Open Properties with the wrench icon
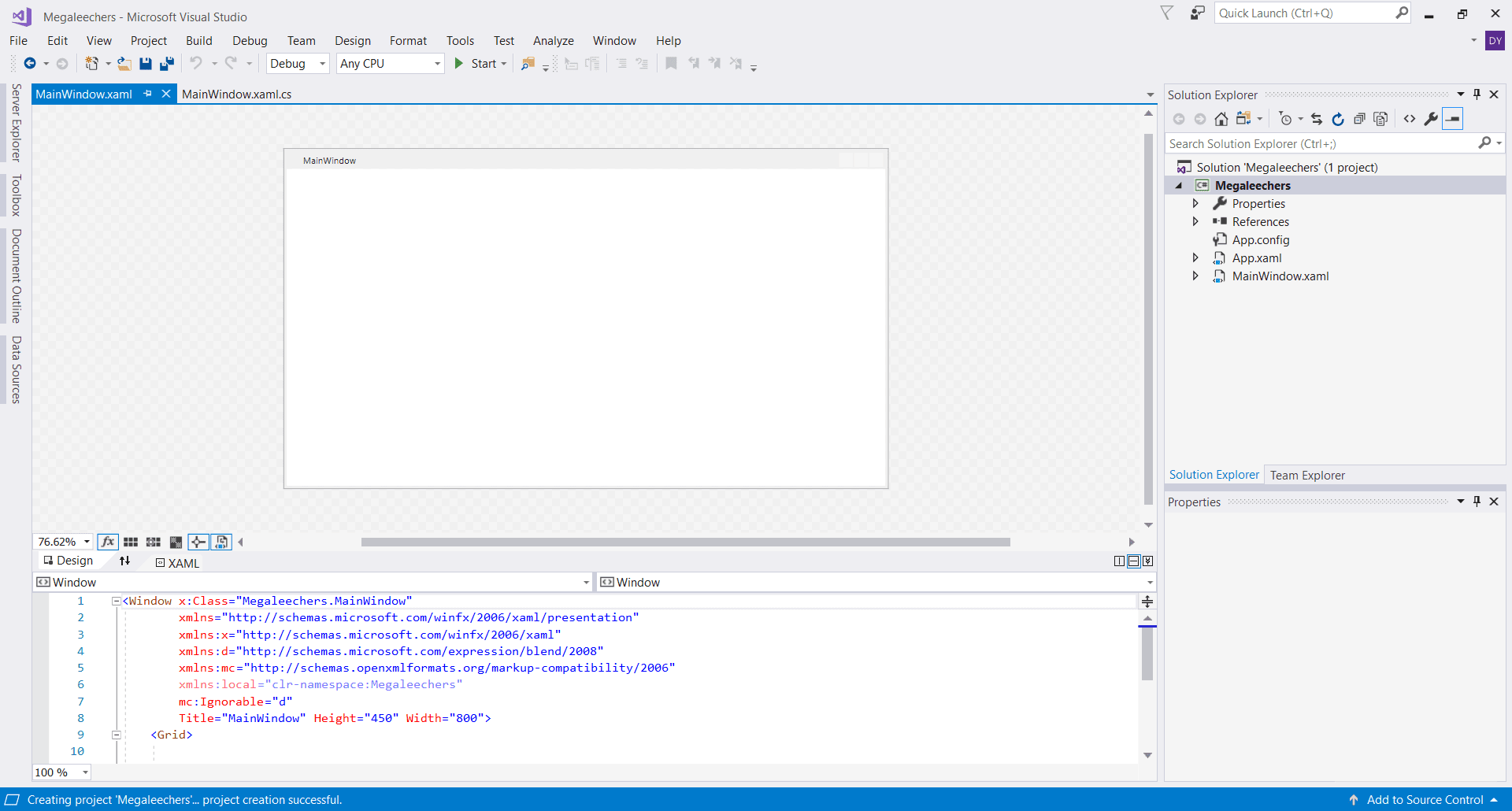This screenshot has height=811, width=1512. tap(1431, 119)
